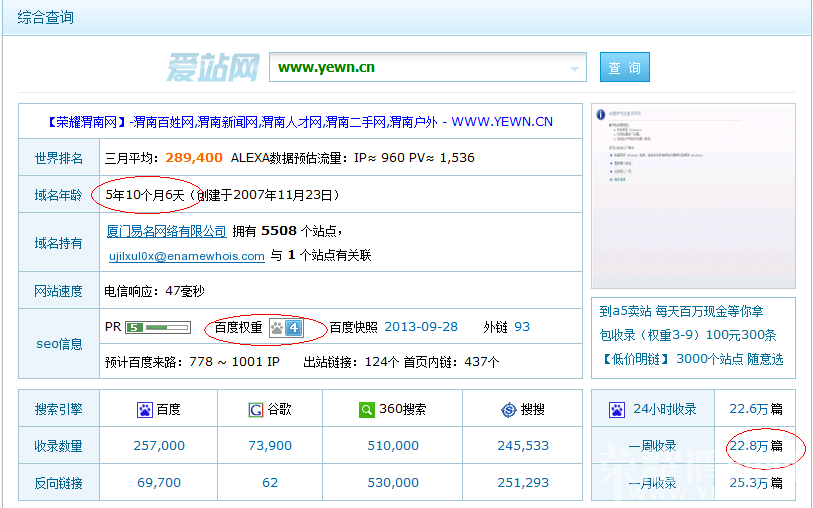Click the Baidu weight number 4 badge
813x508 pixels.
pyautogui.click(x=294, y=328)
